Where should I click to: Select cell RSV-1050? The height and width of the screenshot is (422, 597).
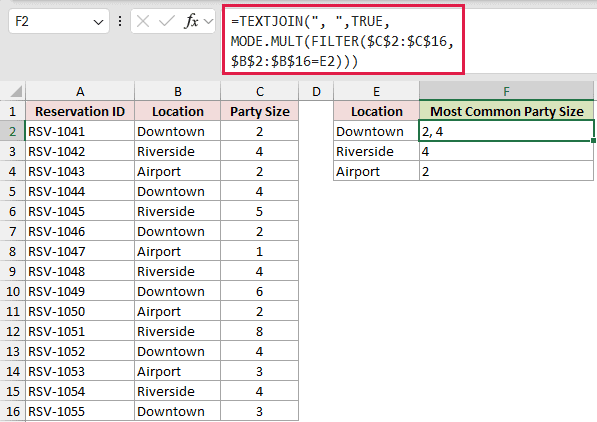(x=80, y=311)
